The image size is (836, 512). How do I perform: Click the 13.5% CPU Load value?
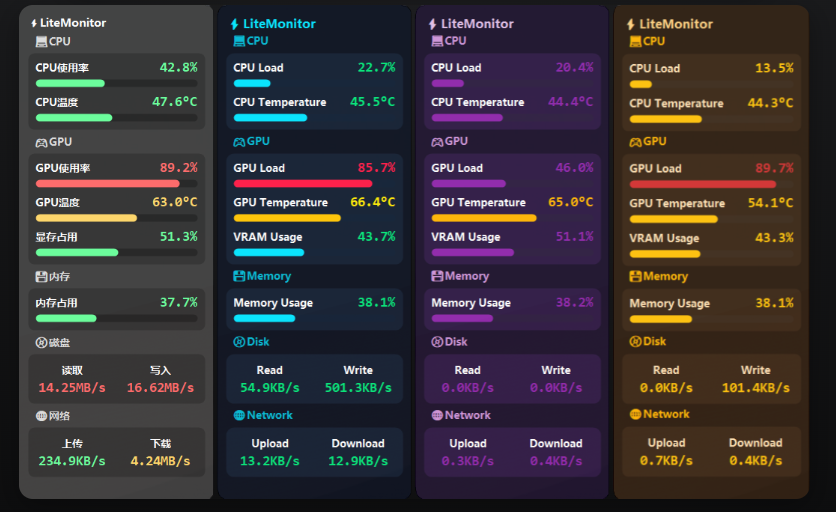774,68
